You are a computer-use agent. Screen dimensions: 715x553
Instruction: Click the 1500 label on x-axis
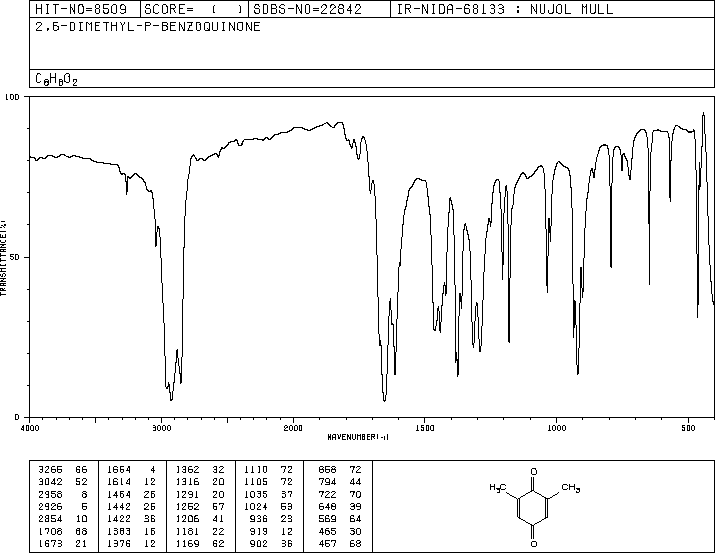point(425,428)
